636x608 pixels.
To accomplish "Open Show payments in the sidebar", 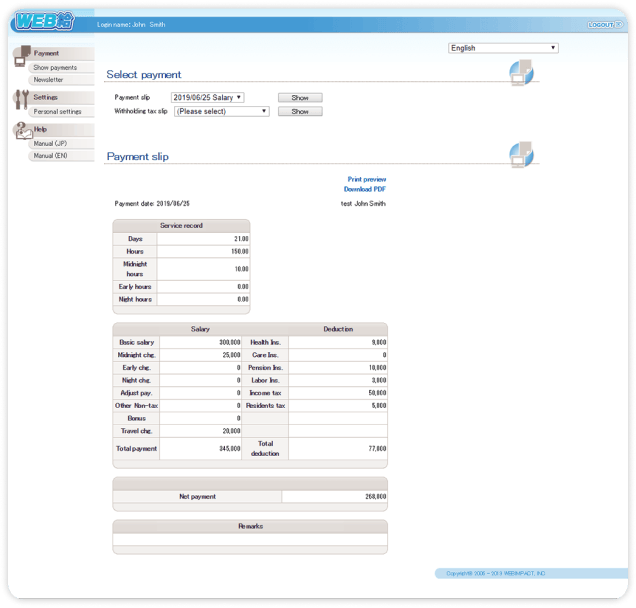I will 54,67.
